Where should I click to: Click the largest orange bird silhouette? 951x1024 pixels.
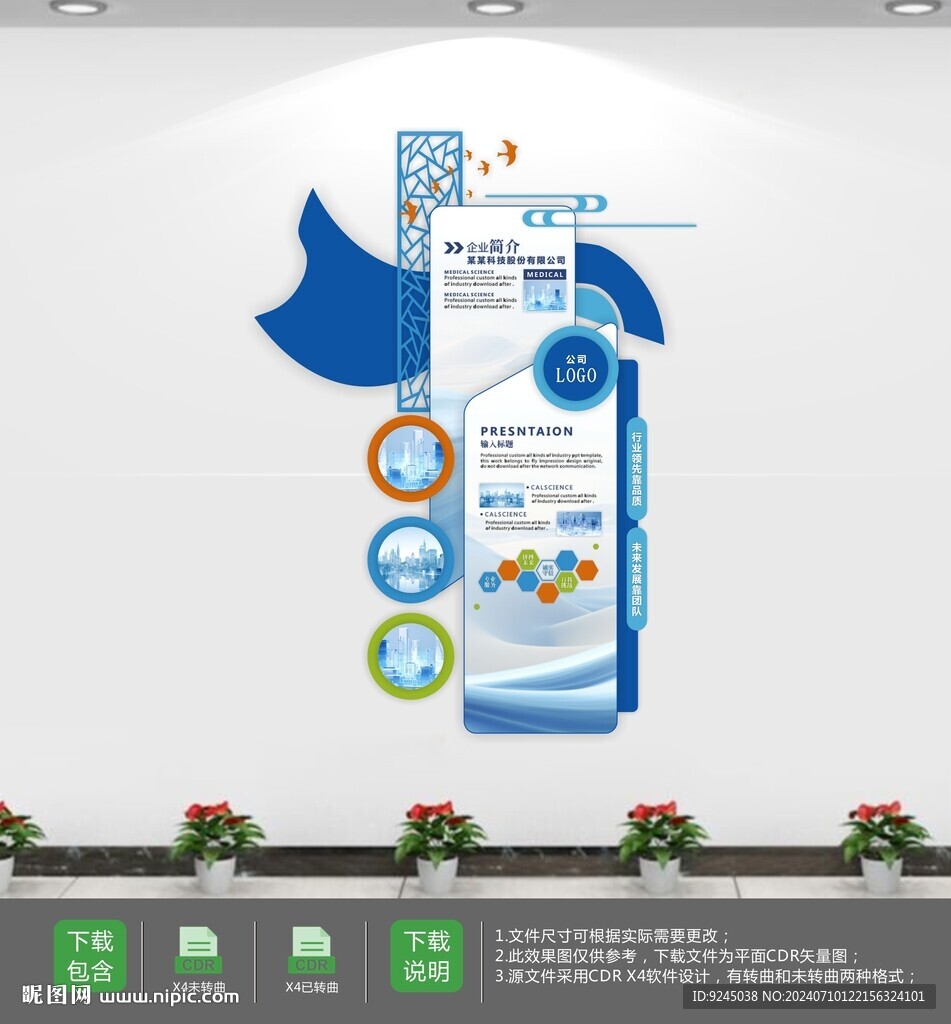508,152
